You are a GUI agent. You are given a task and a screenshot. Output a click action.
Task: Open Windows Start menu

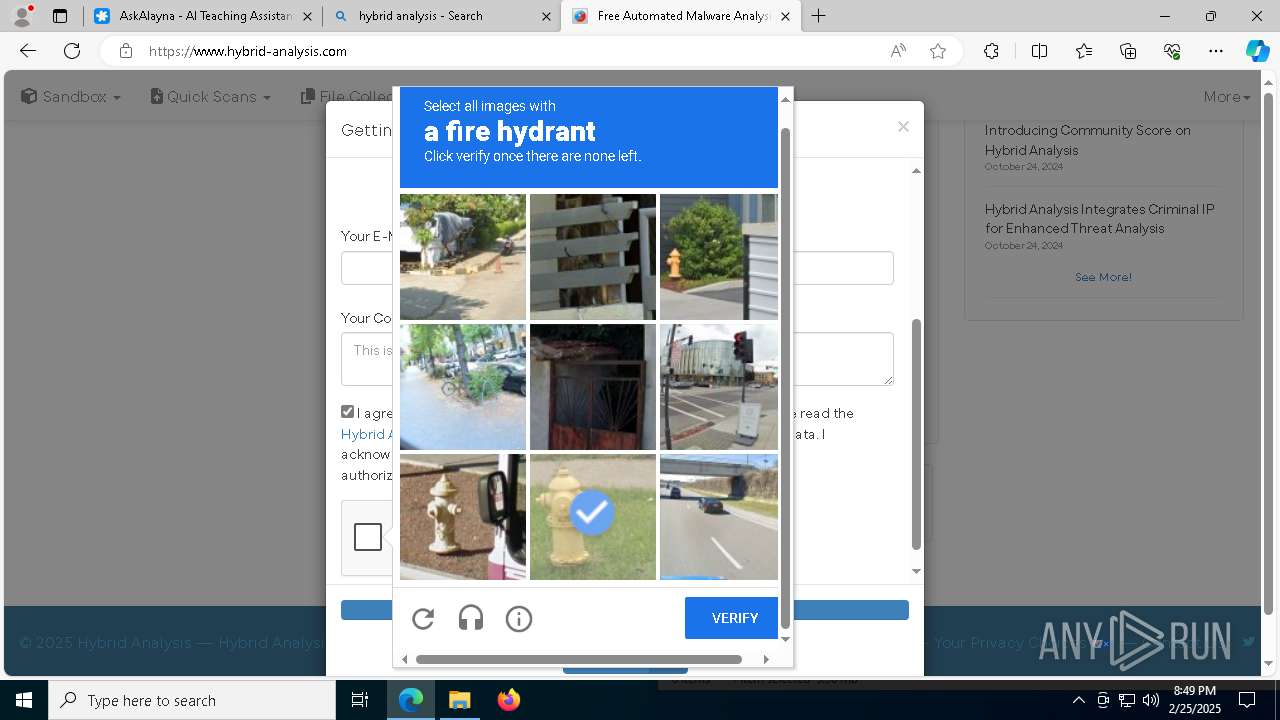click(x=24, y=700)
